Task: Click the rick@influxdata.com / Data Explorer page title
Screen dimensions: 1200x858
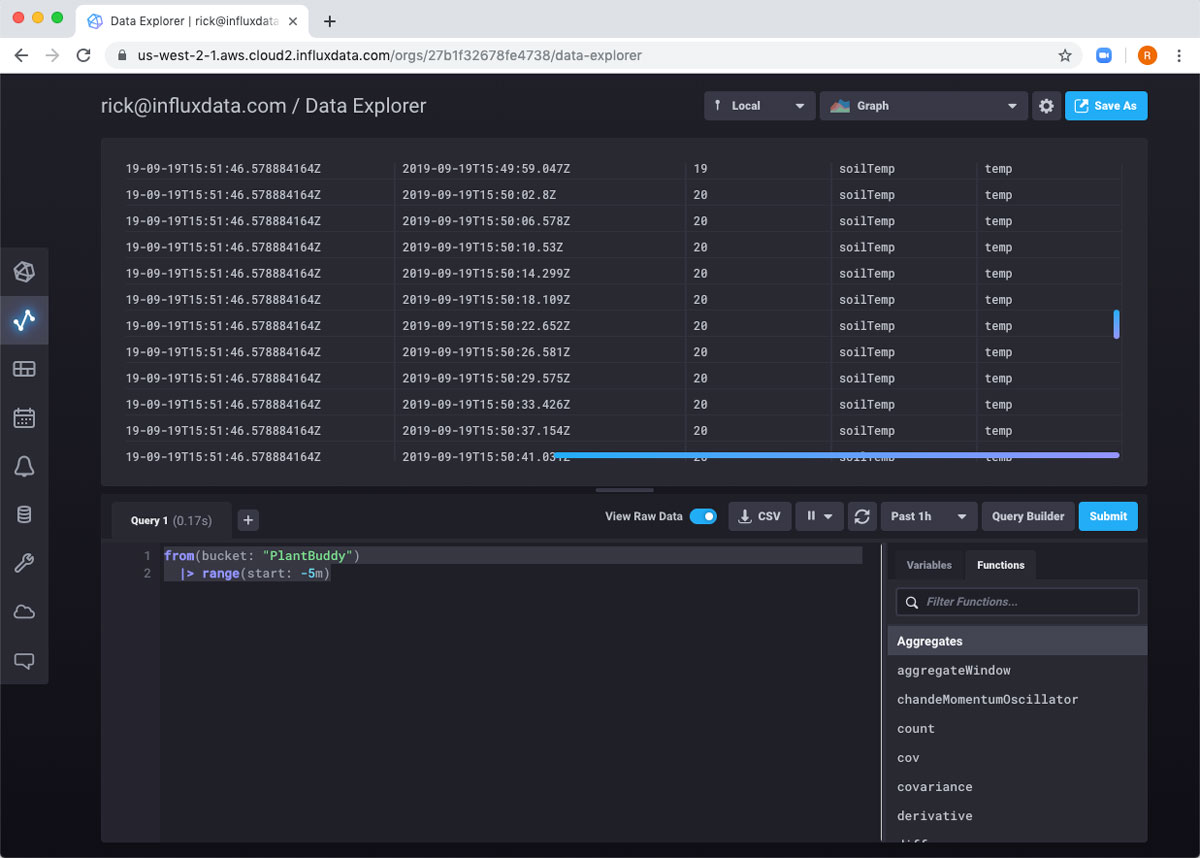Action: click(x=263, y=106)
